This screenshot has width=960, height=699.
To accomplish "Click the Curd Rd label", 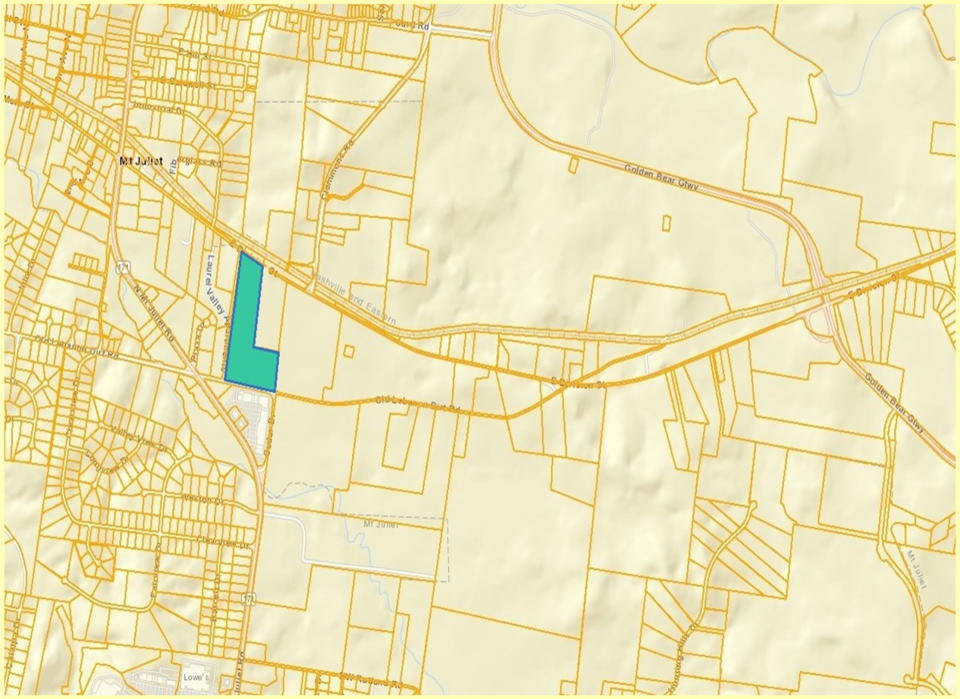I will [x=416, y=26].
